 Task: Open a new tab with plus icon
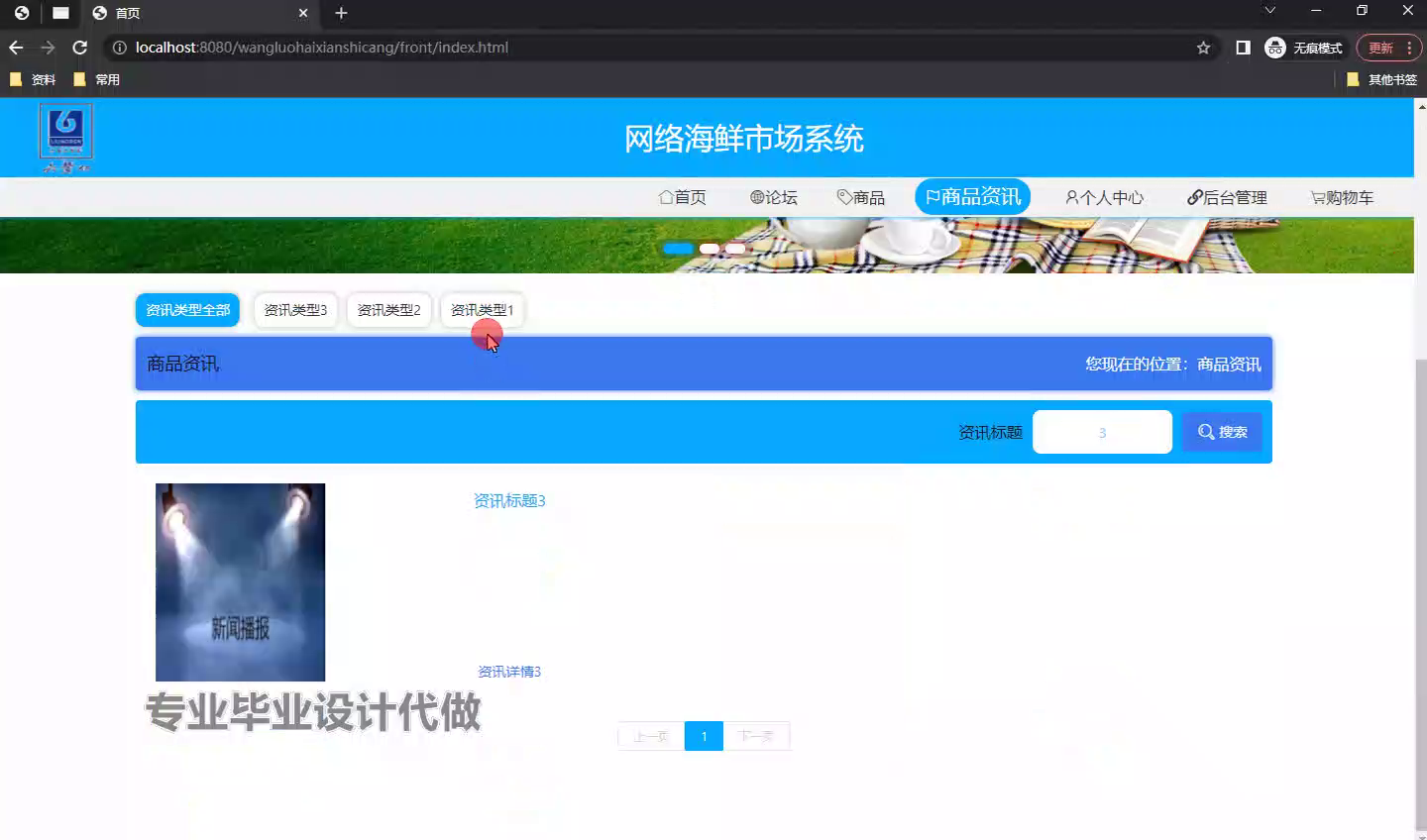pos(341,13)
